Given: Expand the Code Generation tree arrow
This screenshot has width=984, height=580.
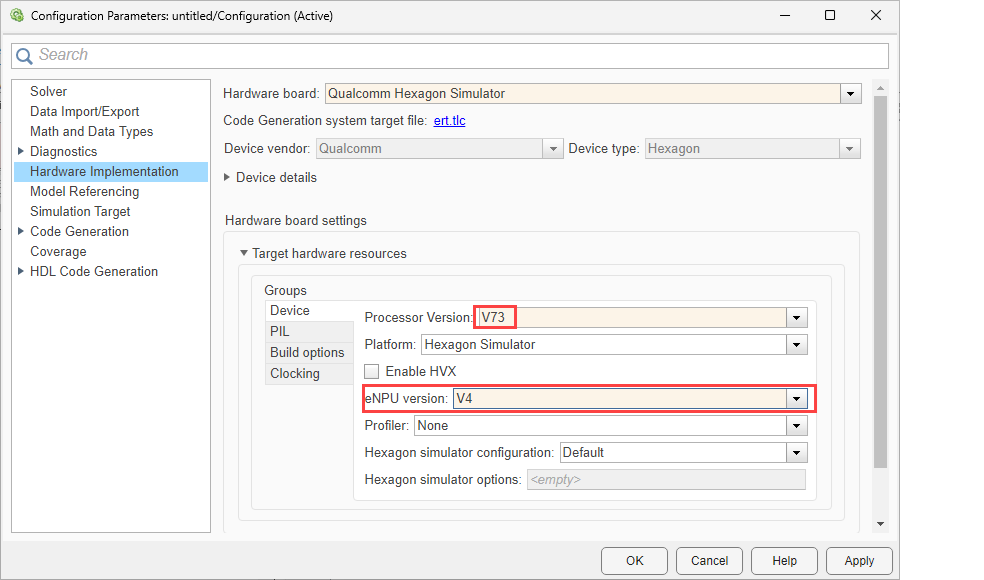Looking at the screenshot, I should pos(21,232).
